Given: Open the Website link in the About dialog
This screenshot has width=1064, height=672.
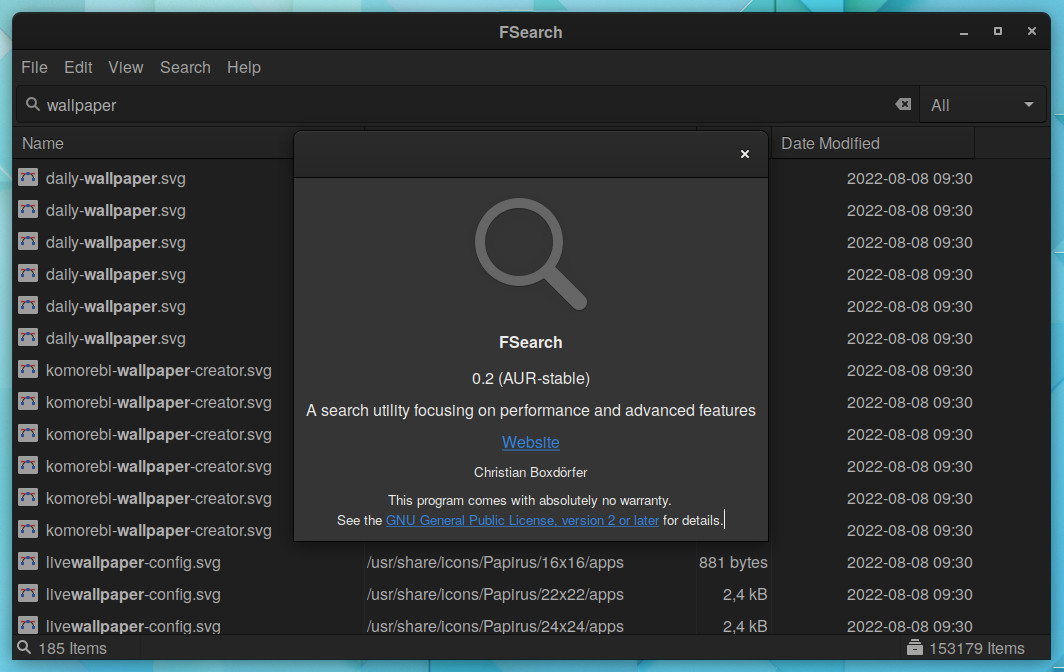Looking at the screenshot, I should (531, 442).
